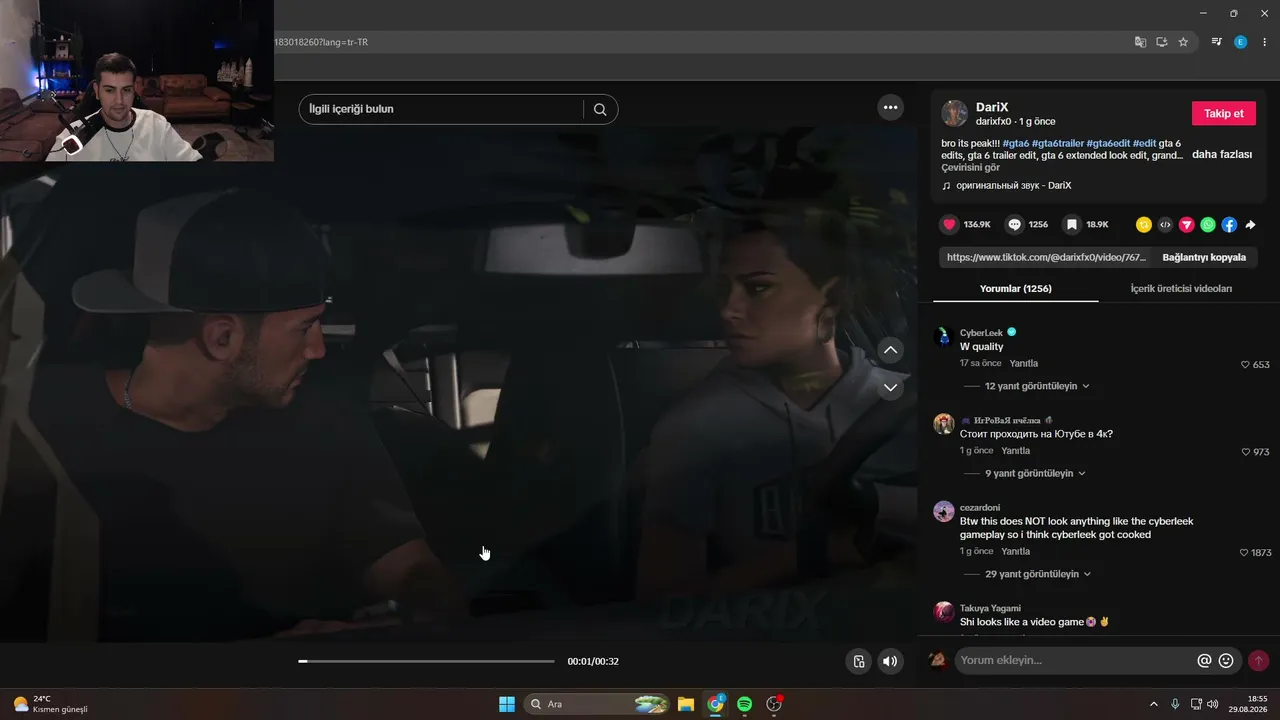The image size is (1280, 720).
Task: Open the three-dot video options menu
Action: click(x=890, y=107)
